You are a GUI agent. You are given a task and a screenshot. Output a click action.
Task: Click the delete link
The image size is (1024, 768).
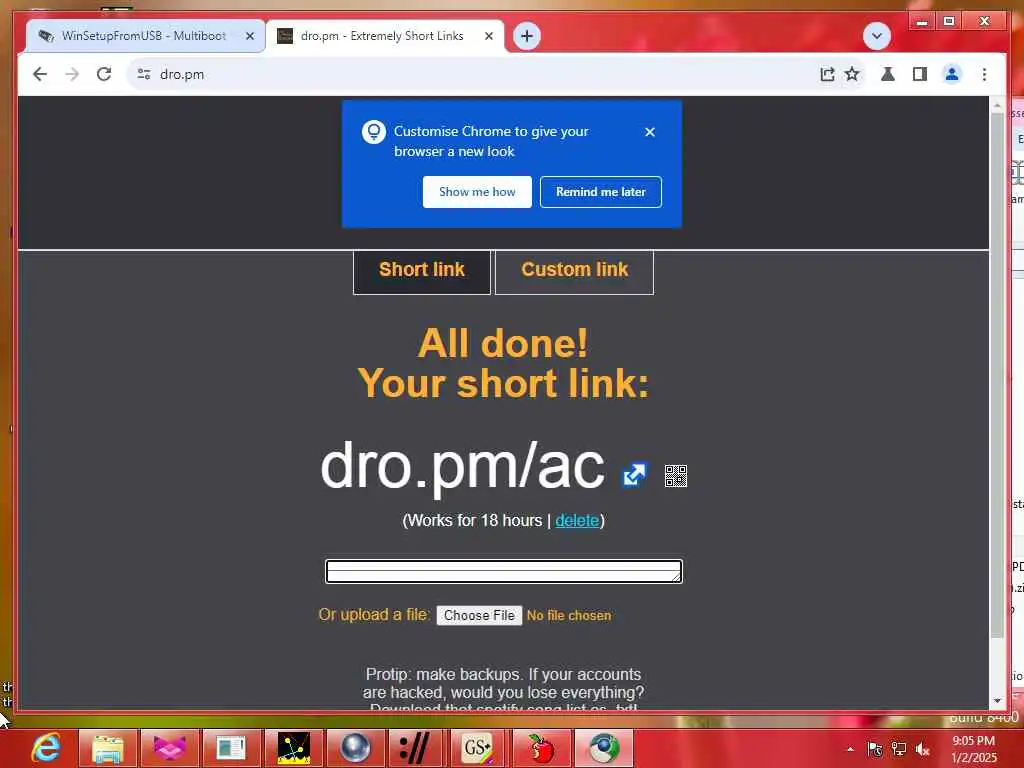tap(577, 520)
